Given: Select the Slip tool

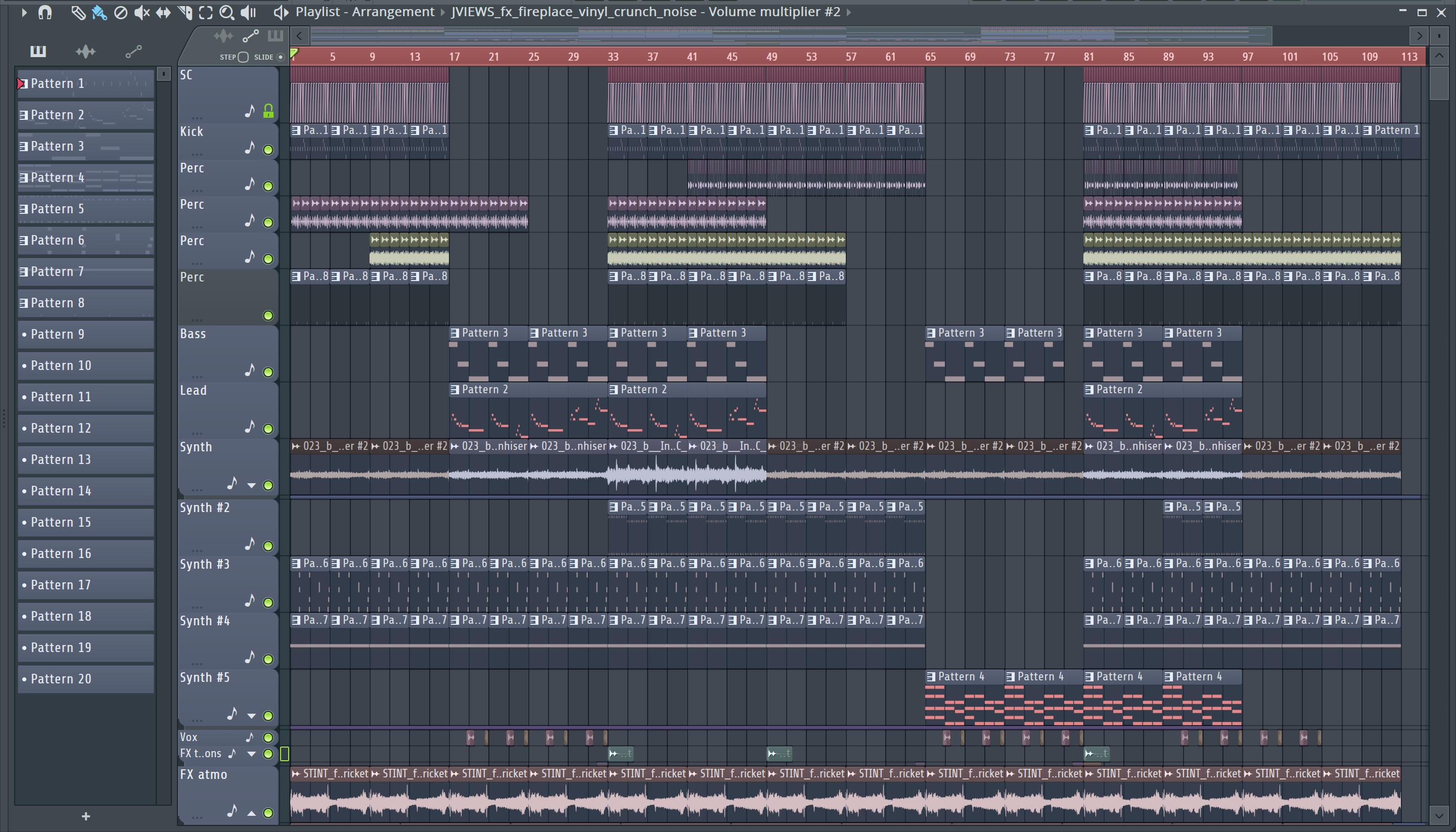Looking at the screenshot, I should pos(163,12).
